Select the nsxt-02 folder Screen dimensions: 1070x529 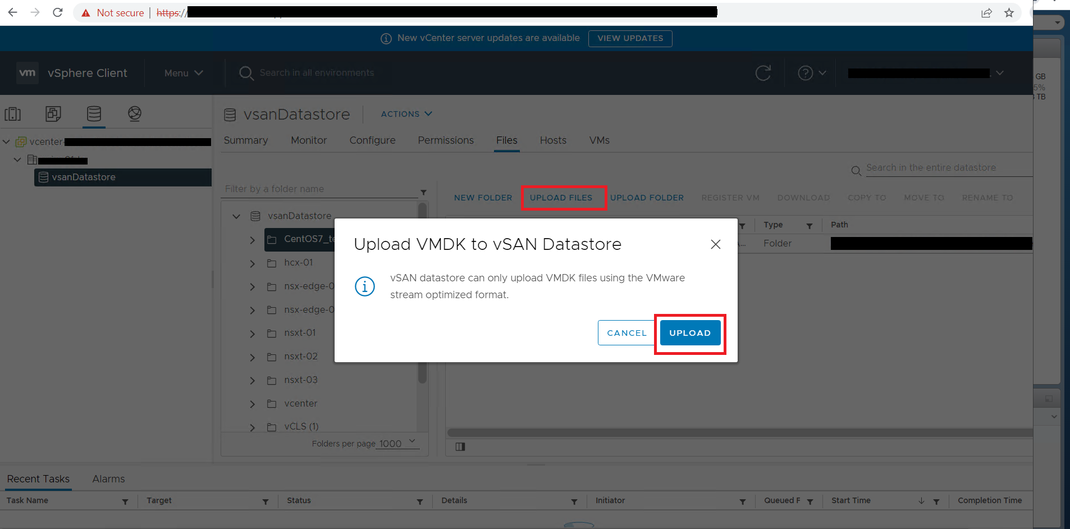(x=300, y=357)
